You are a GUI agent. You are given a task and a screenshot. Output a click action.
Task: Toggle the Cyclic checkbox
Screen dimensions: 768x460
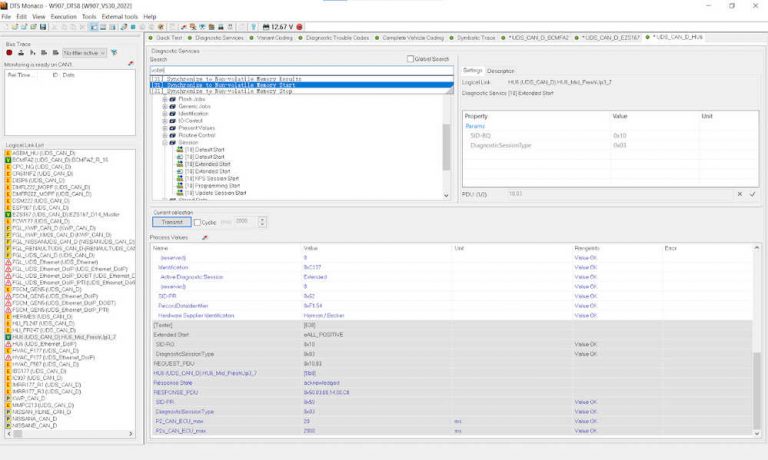click(x=198, y=222)
